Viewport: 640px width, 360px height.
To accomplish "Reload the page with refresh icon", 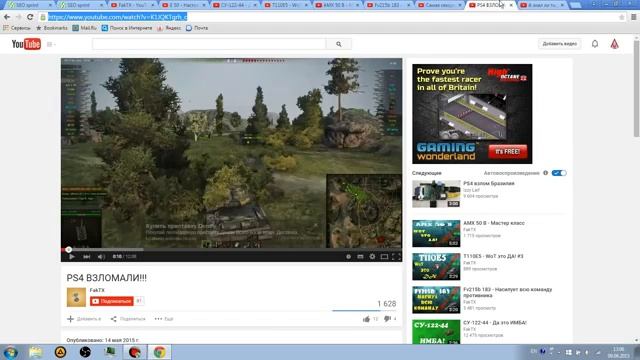I will [x=30, y=17].
